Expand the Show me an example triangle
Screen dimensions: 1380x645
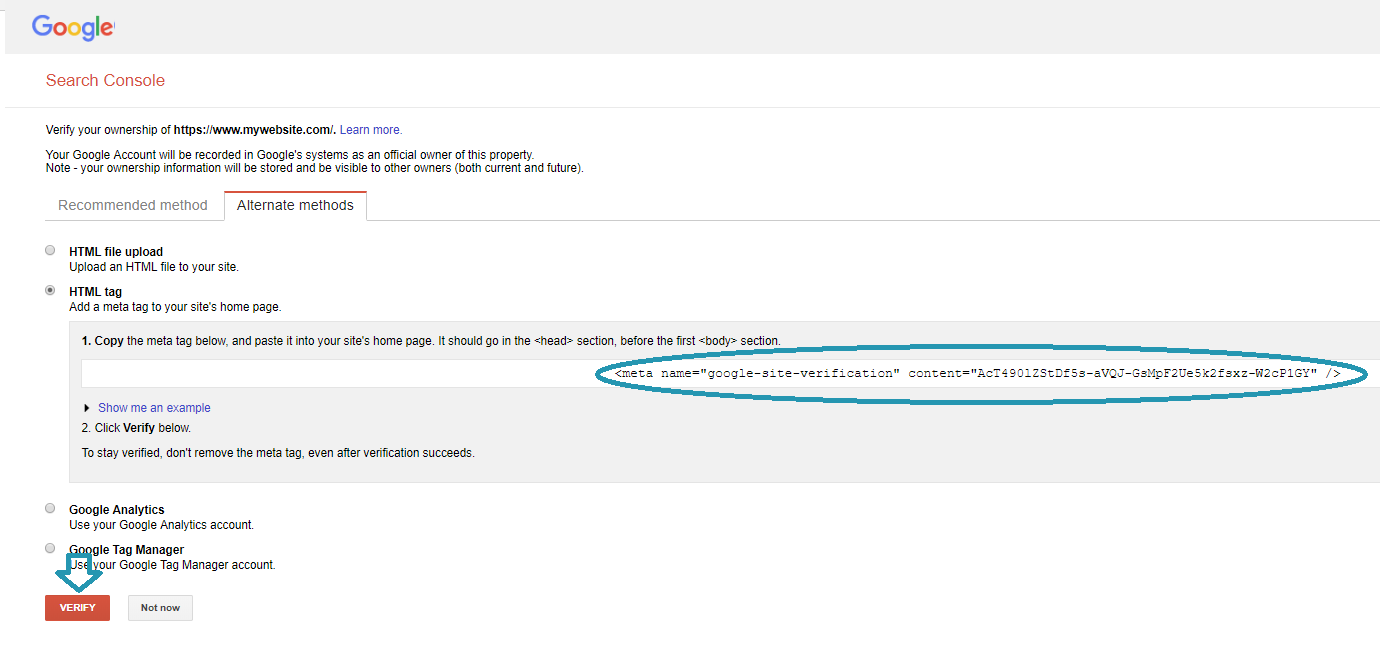click(x=86, y=408)
